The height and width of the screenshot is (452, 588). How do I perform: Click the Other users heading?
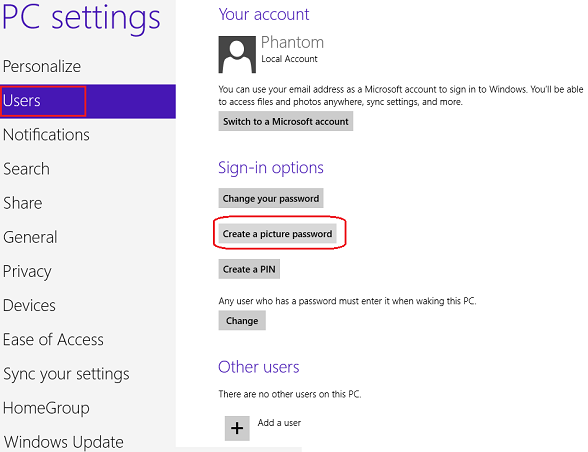(259, 367)
